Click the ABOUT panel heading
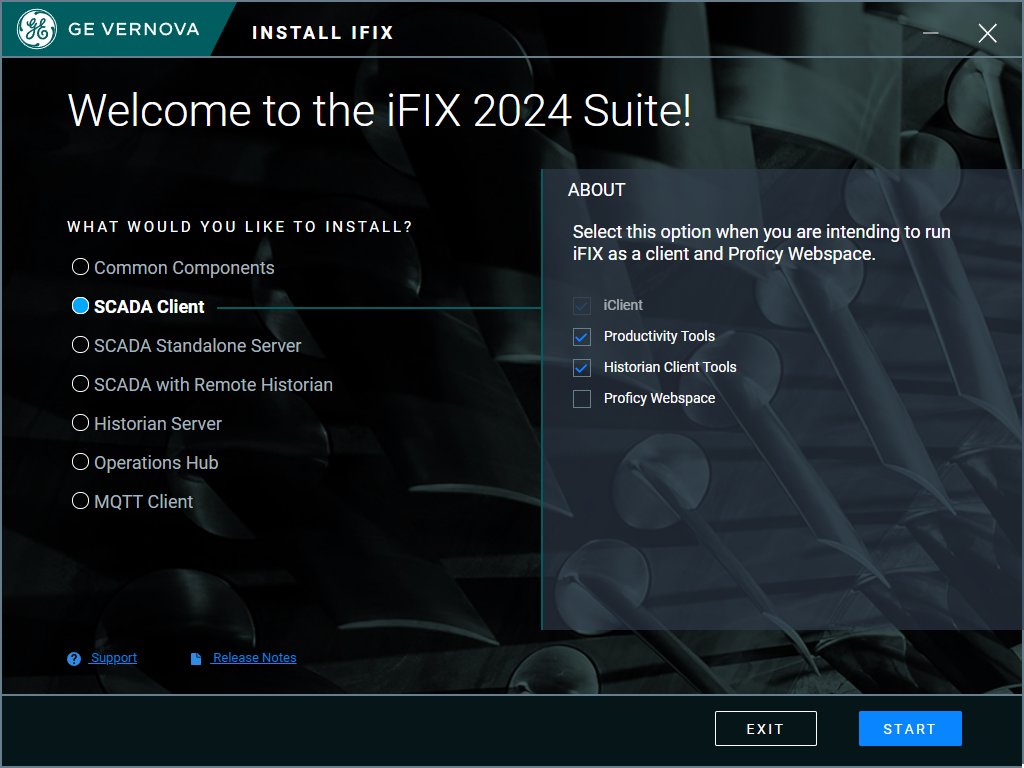 [596, 190]
